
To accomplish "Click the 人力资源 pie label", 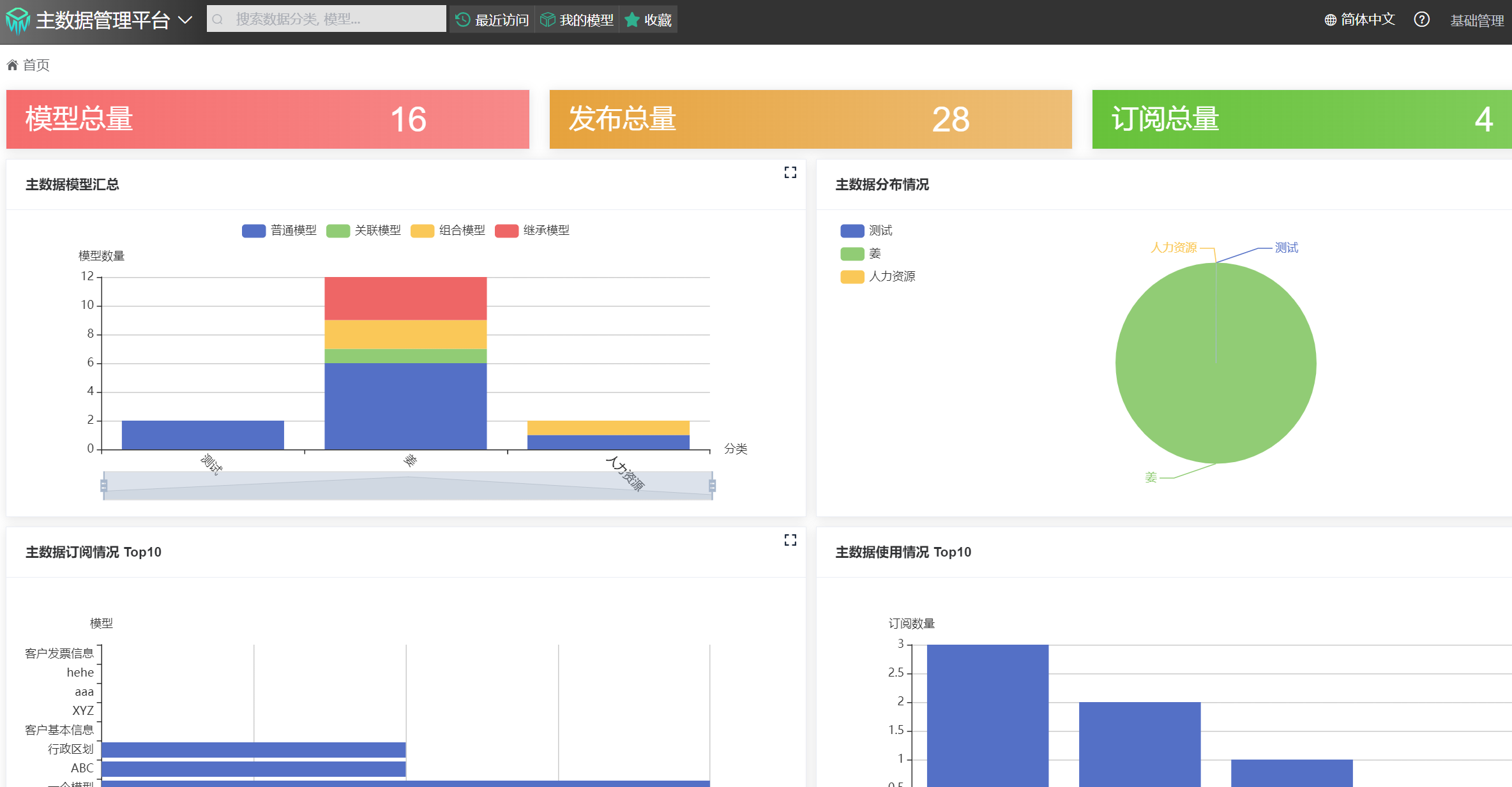I will coord(1174,248).
